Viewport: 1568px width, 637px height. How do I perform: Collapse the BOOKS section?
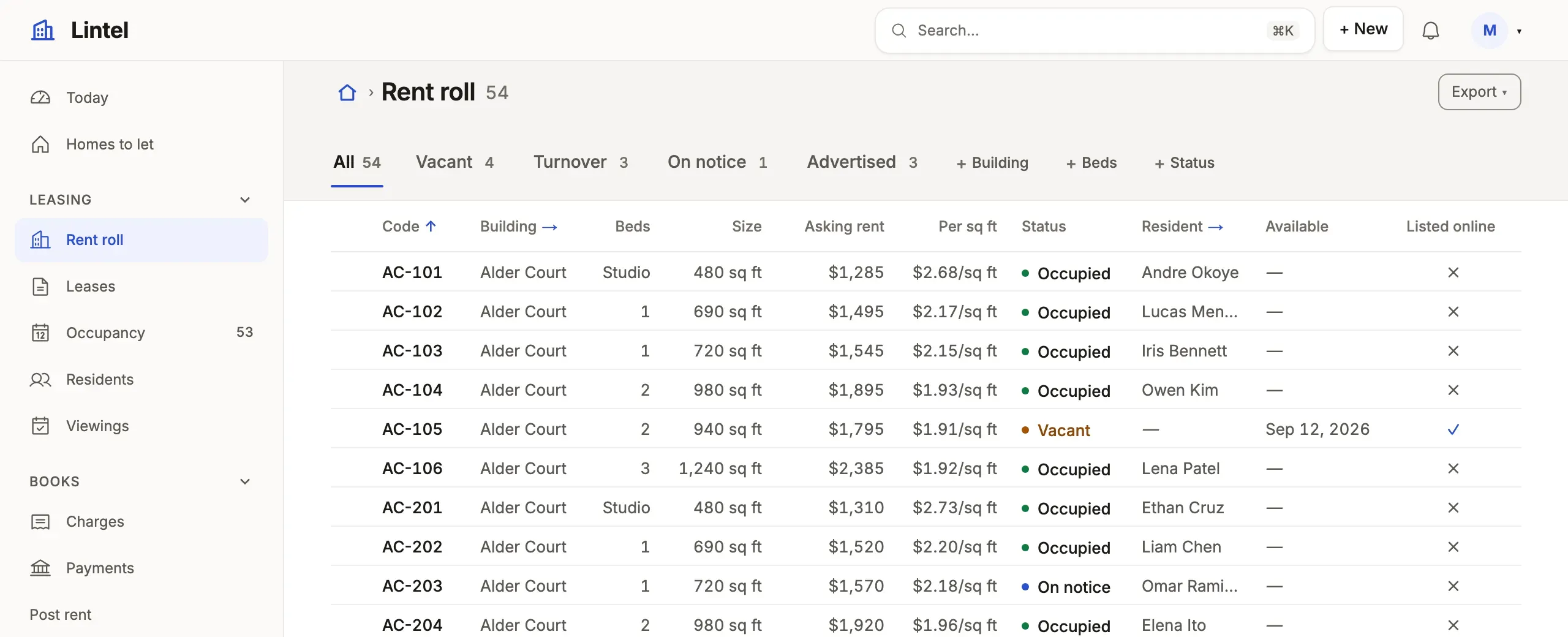click(245, 481)
